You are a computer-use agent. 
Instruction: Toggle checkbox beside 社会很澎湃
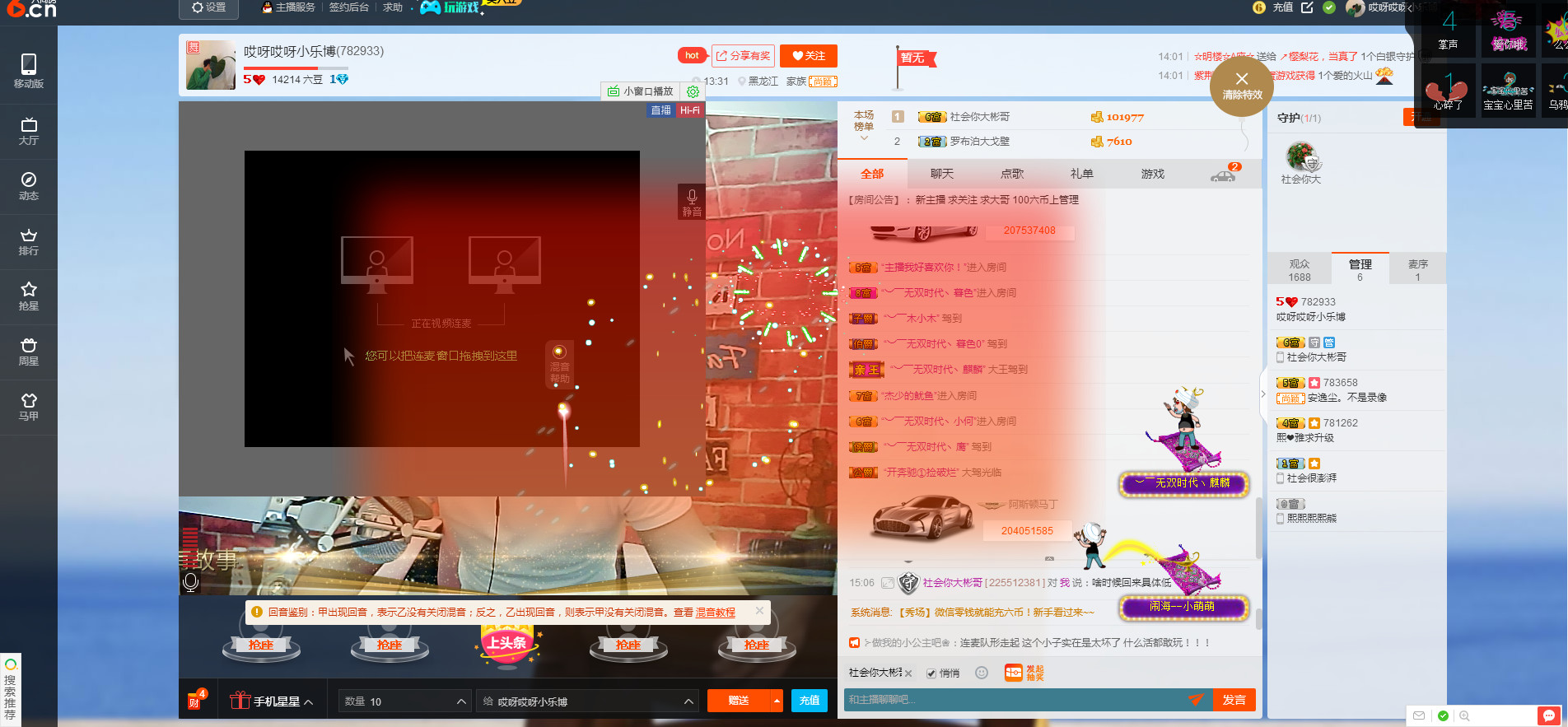[1281, 478]
